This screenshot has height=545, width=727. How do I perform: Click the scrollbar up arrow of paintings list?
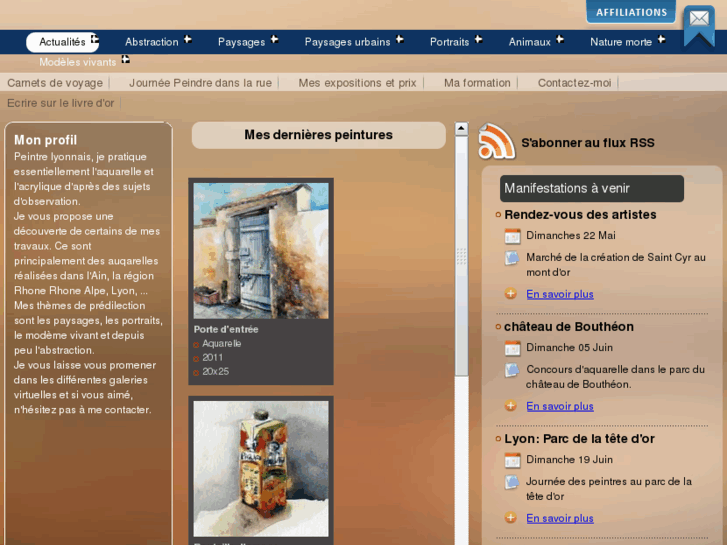461,128
